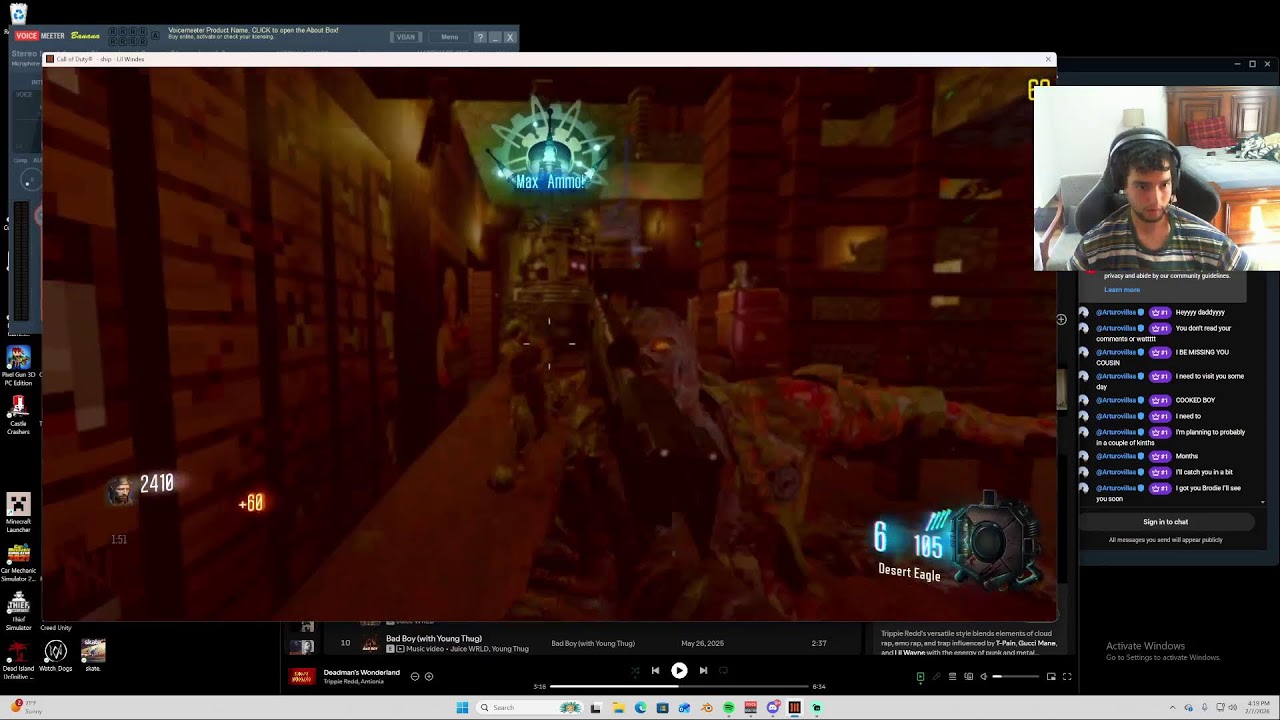Open the miniplayer icon
Viewport: 1280px width, 720px height.
click(x=1051, y=677)
